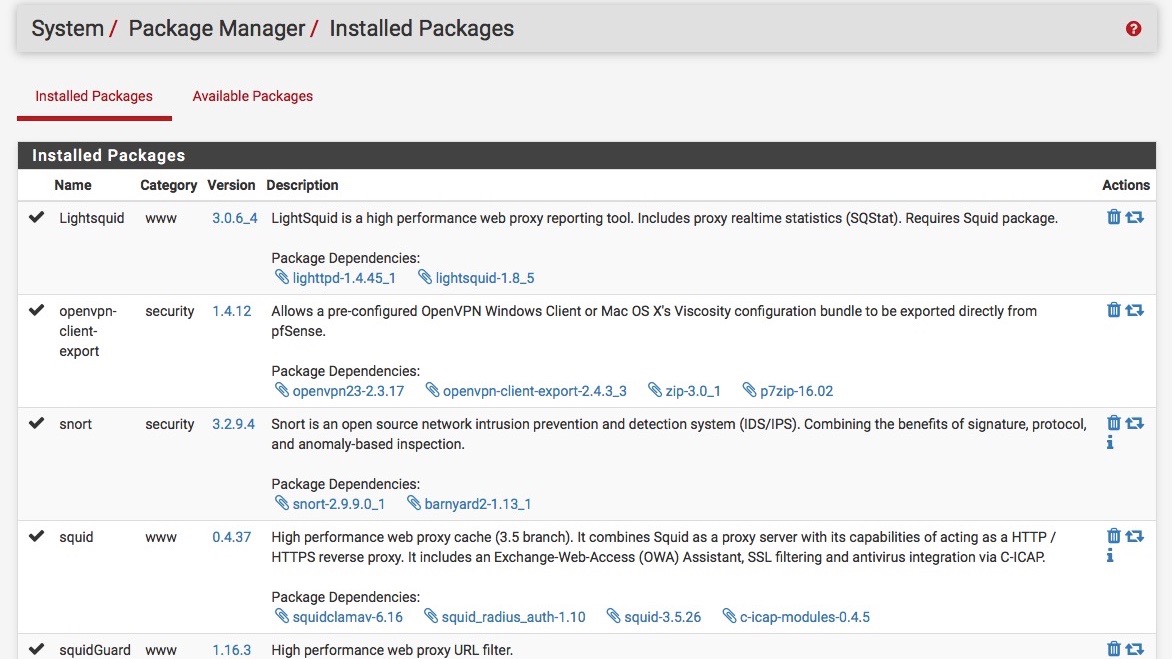1172x659 pixels.
Task: Click the Version column header
Action: (x=231, y=185)
